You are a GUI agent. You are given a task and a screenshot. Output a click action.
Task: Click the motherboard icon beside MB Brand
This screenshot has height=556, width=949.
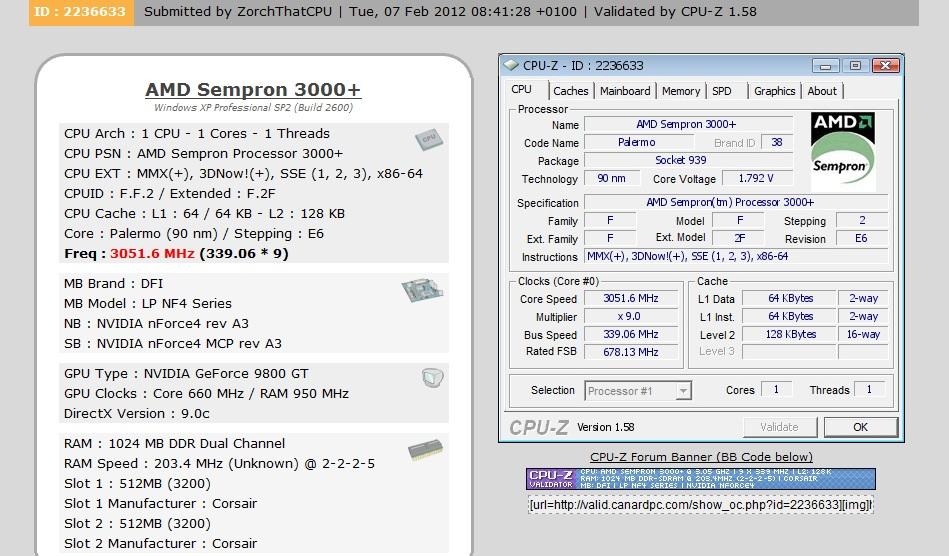coord(422,290)
